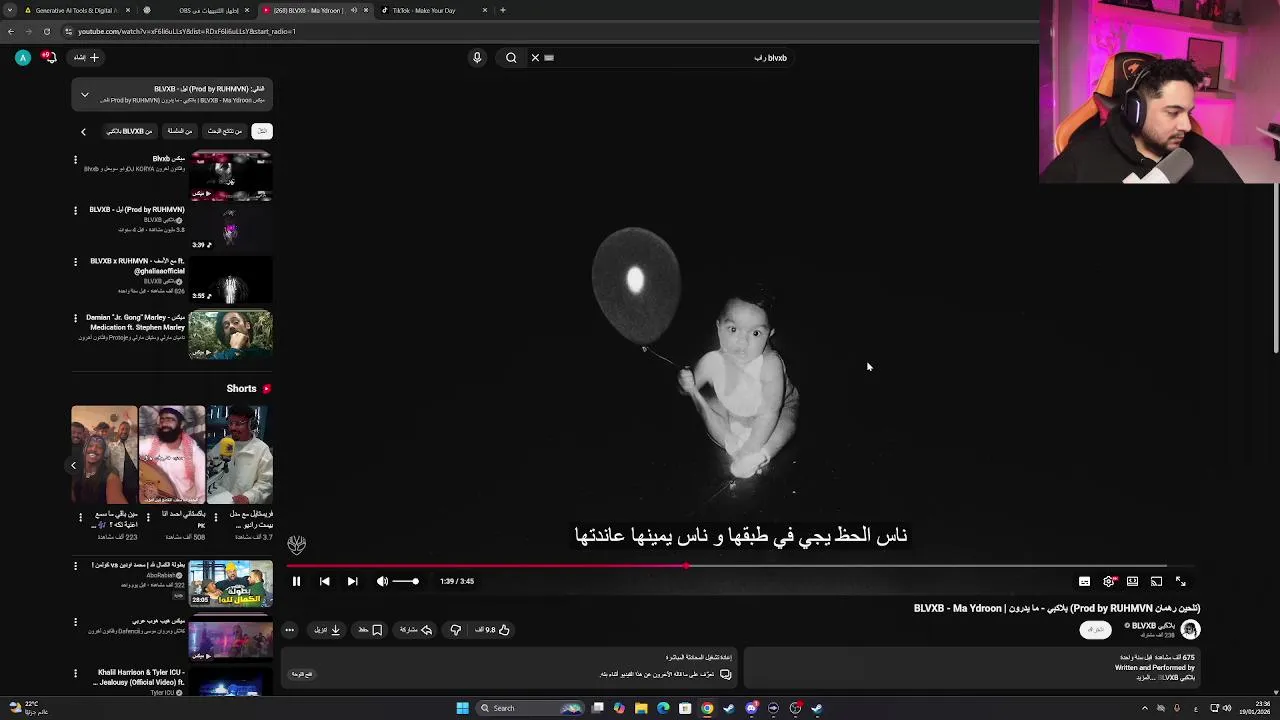Viewport: 1280px width, 720px height.
Task: Open Khalil Harrison & Tyler ICU Jealousy
Action: [x=140, y=677]
